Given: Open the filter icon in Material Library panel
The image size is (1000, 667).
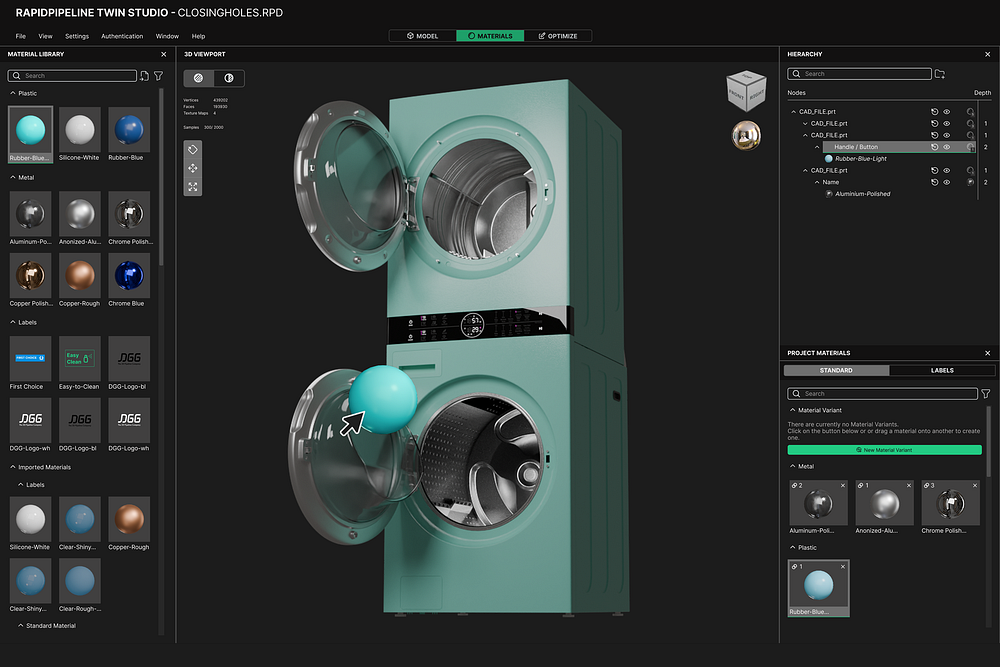Looking at the screenshot, I should point(157,75).
